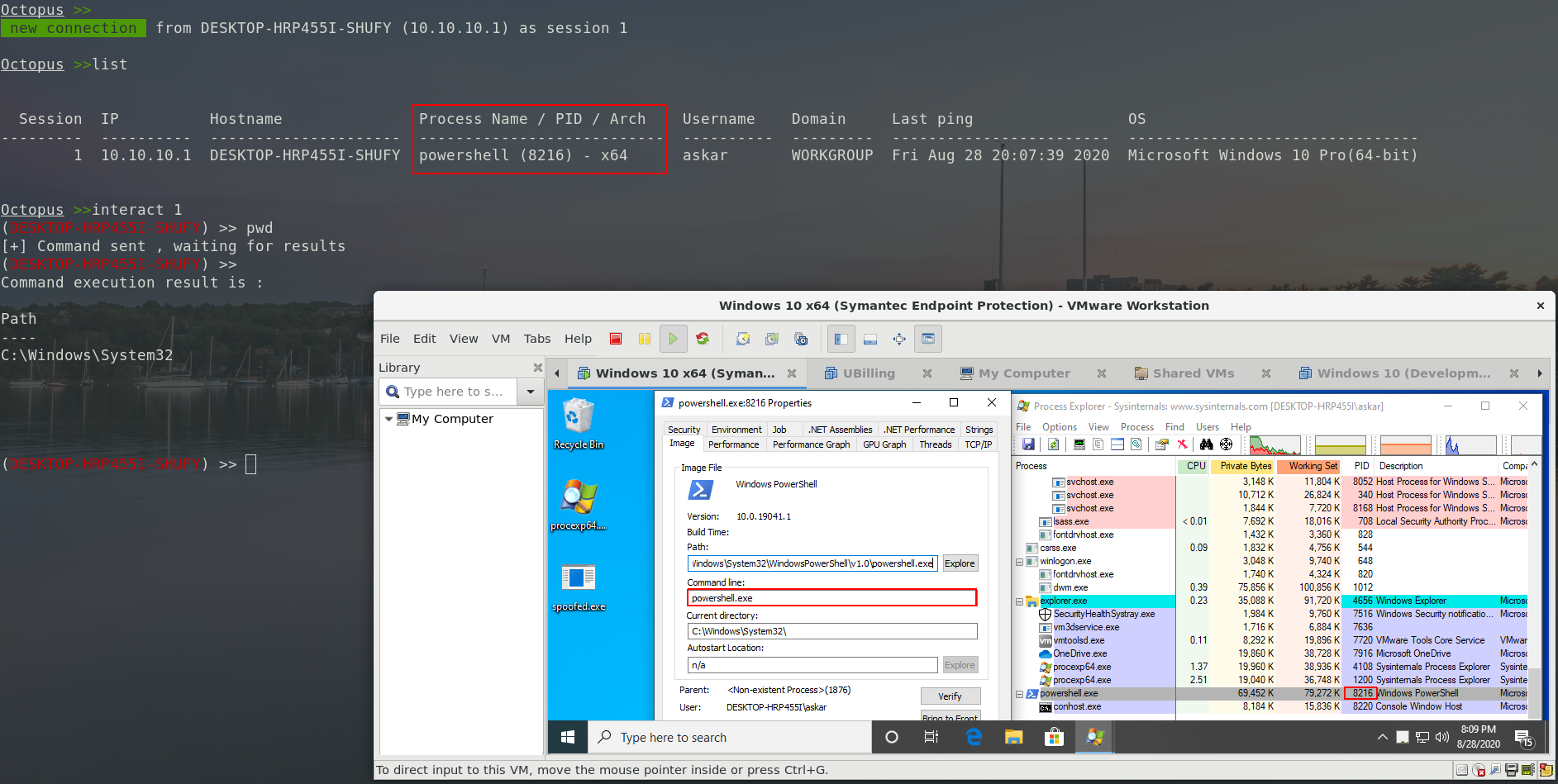Collapse the My Computer tree node
This screenshot has width=1558, height=784.
tap(389, 419)
